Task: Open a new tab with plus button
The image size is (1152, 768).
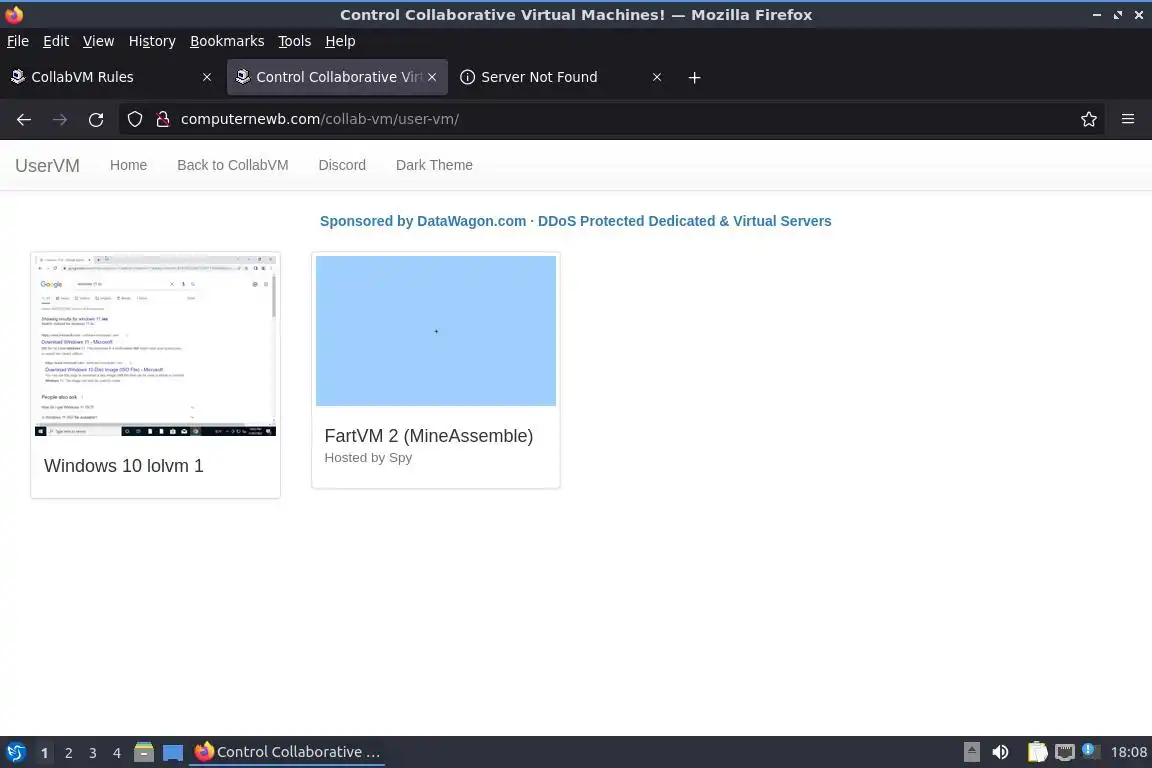Action: pos(694,77)
